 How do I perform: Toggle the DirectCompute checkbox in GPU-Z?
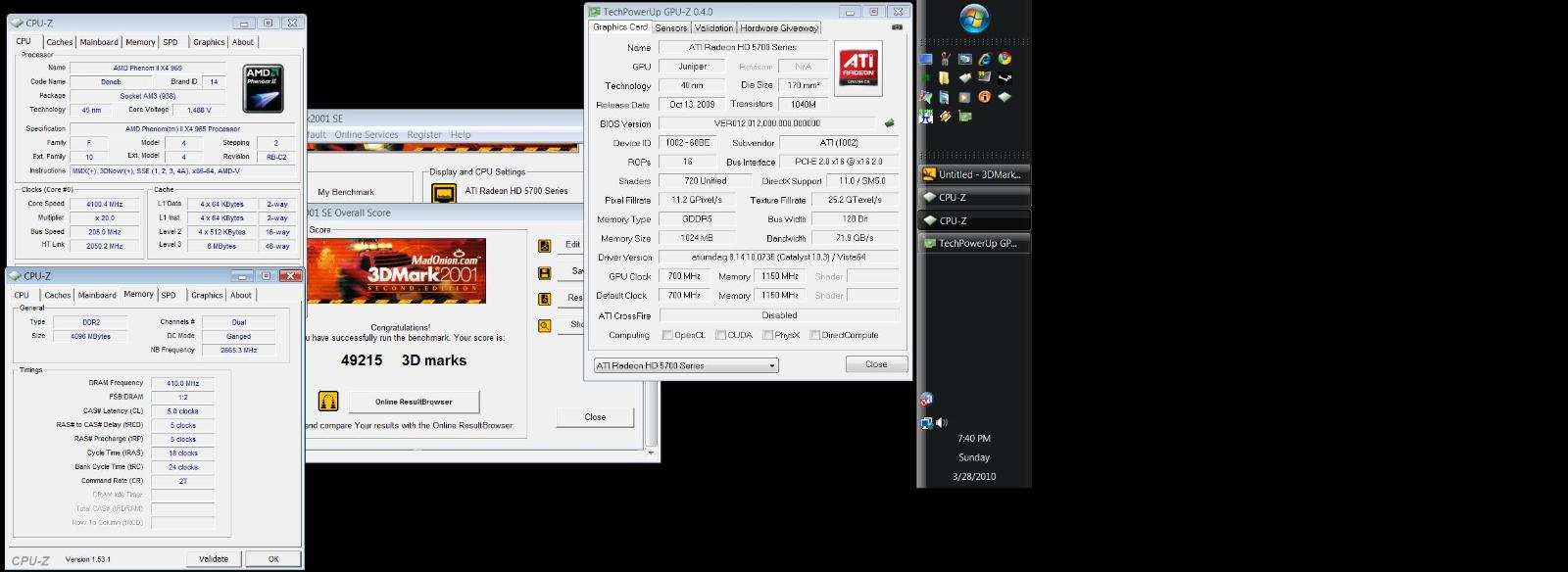pyautogui.click(x=814, y=335)
